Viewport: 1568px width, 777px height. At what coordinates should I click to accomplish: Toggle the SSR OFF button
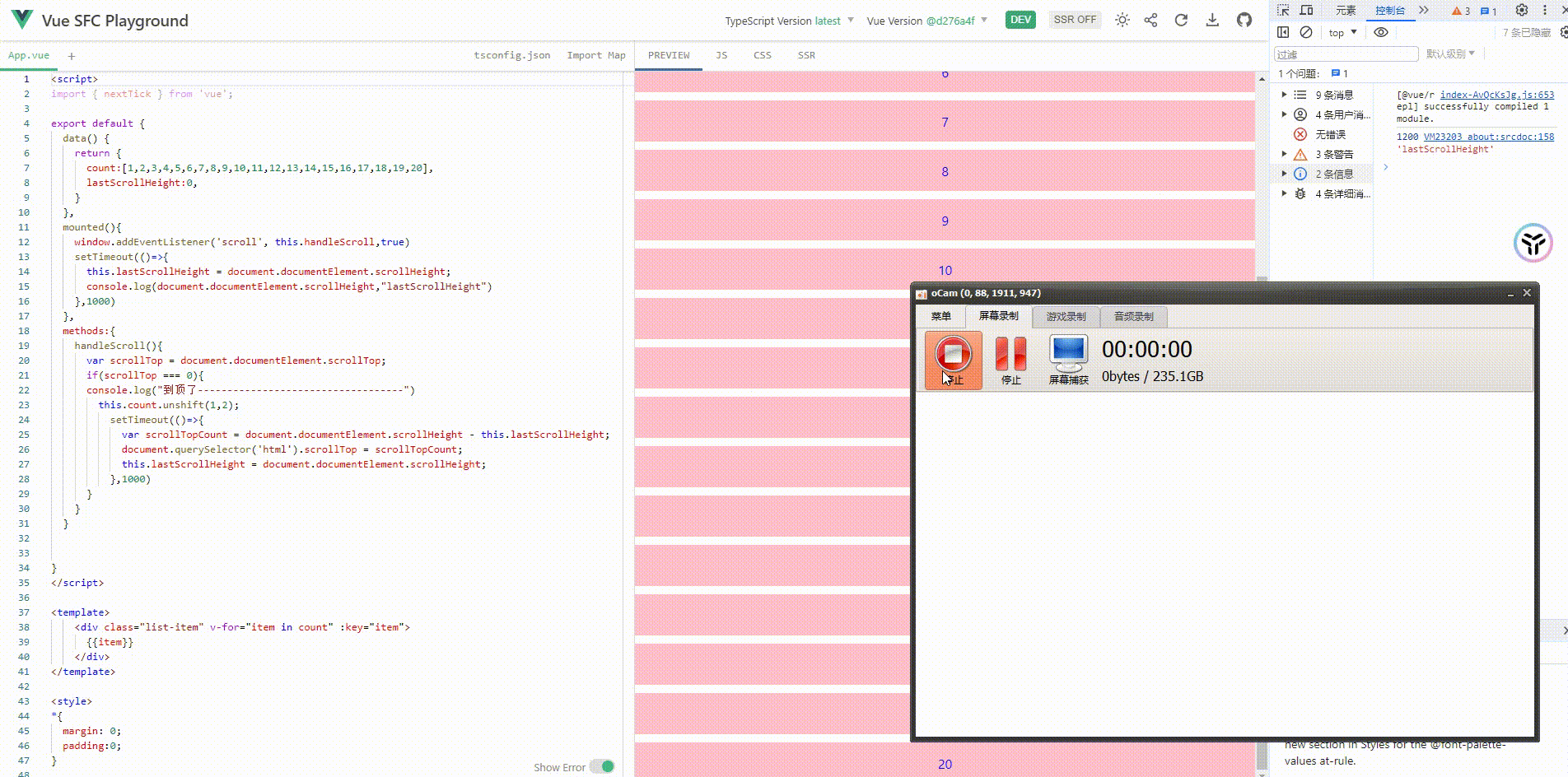pyautogui.click(x=1075, y=20)
